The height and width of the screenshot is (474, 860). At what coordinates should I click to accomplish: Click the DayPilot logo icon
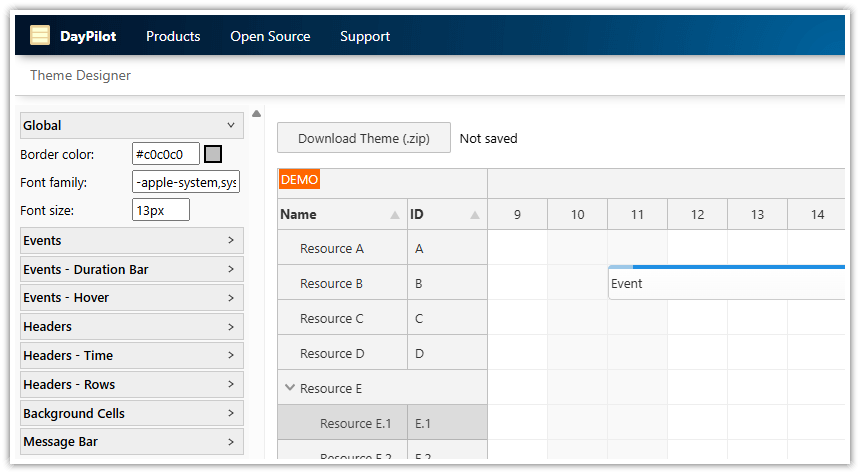(40, 36)
